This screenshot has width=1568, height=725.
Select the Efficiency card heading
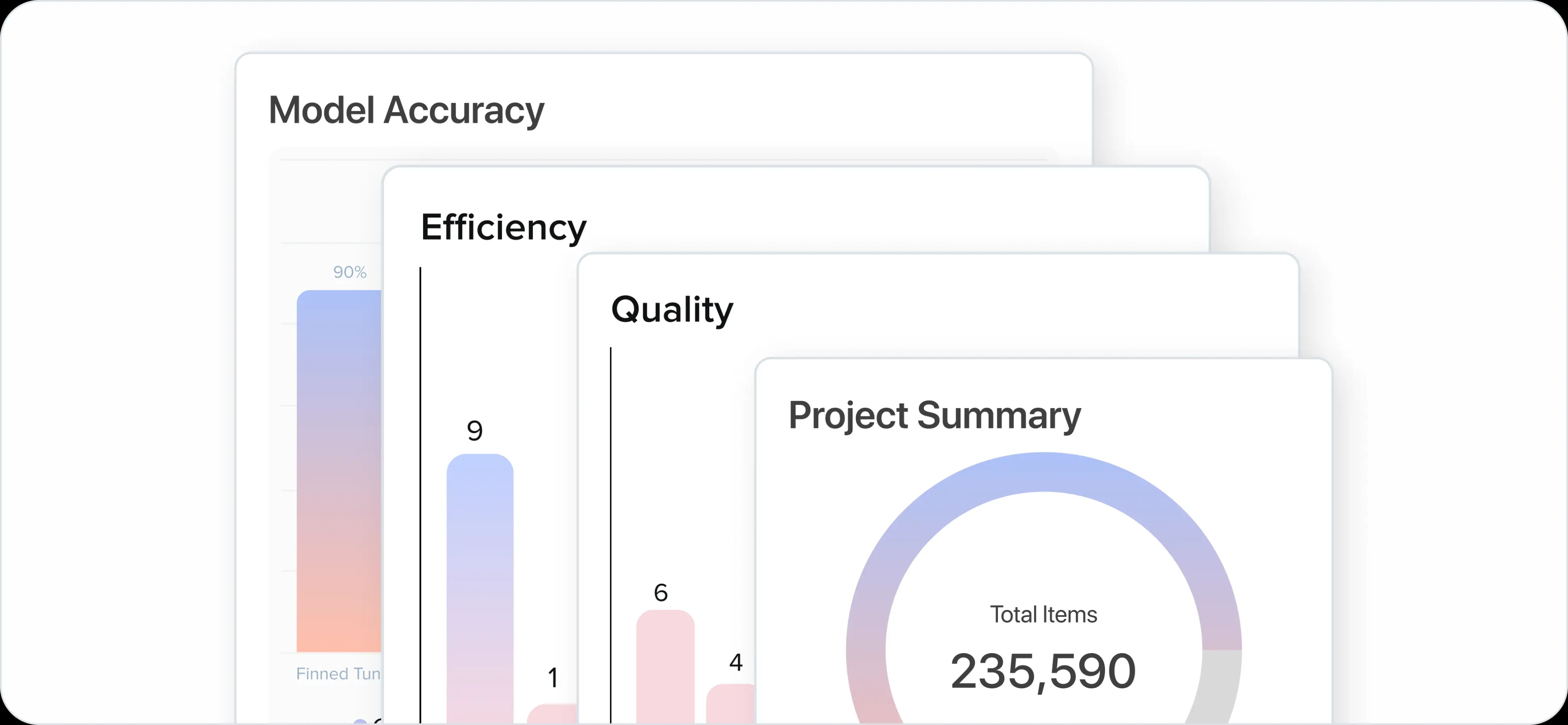pyautogui.click(x=503, y=228)
